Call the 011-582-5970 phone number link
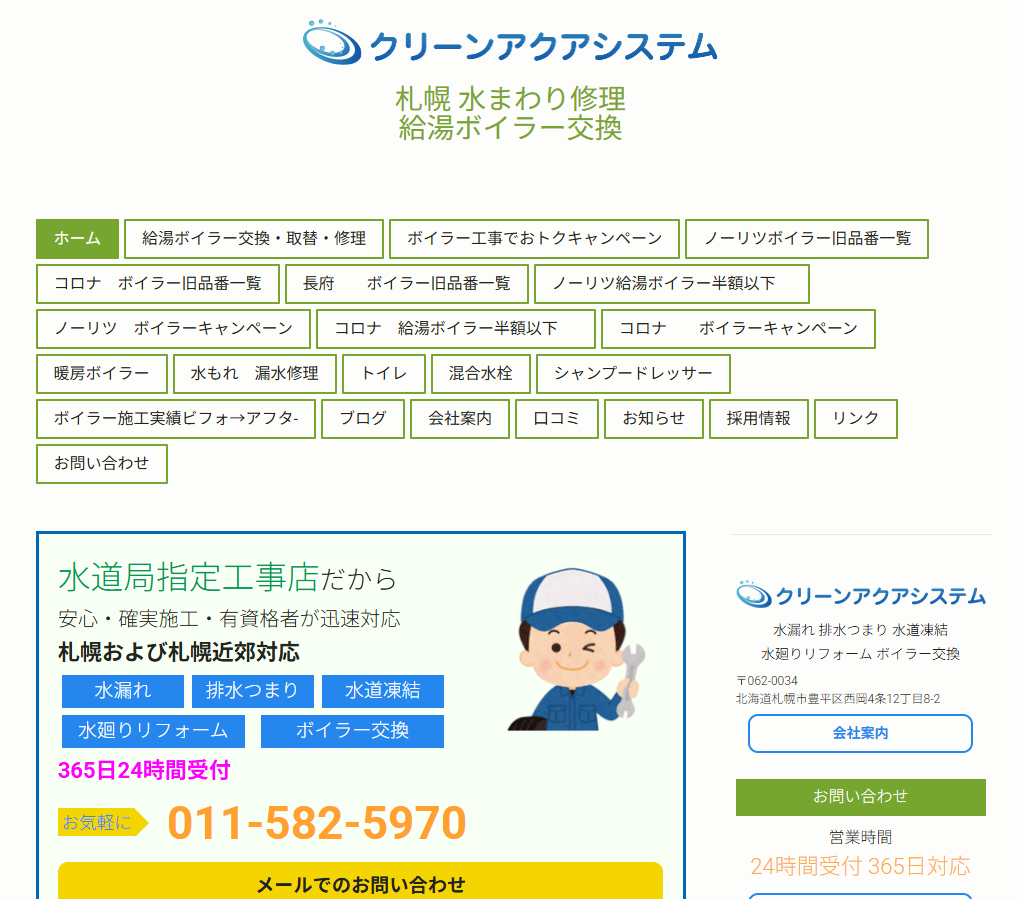The width and height of the screenshot is (1022, 899). point(317,823)
